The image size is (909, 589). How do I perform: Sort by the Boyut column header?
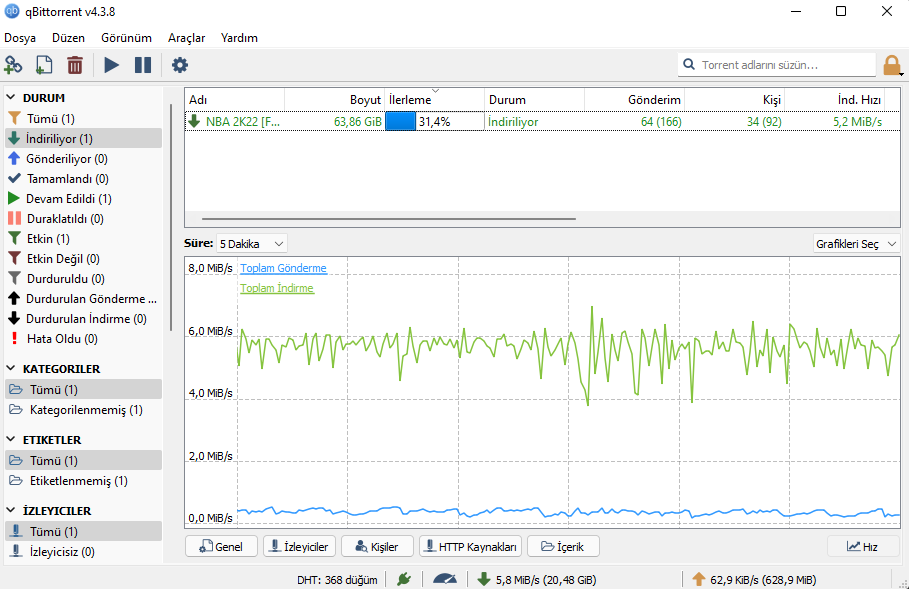click(334, 100)
